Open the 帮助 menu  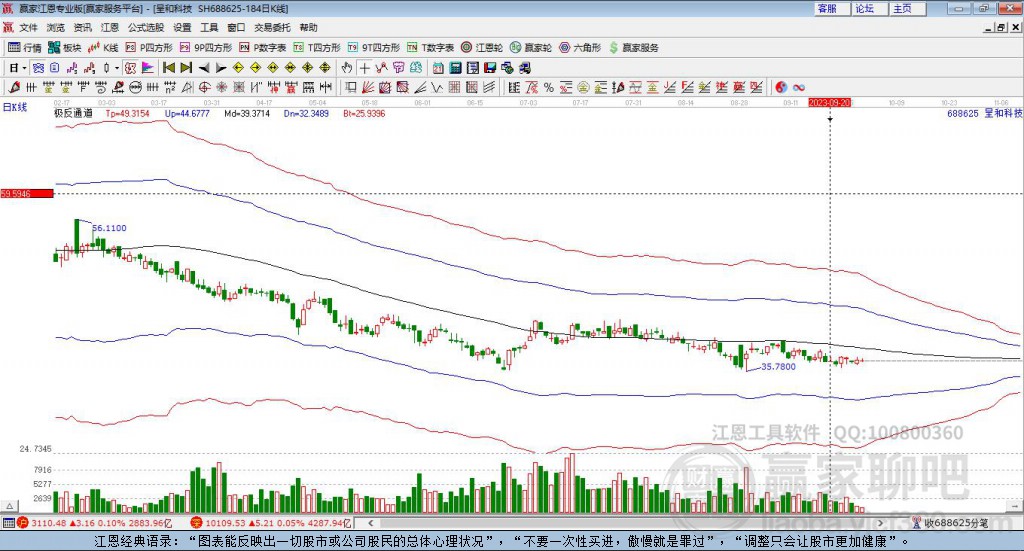coord(308,27)
